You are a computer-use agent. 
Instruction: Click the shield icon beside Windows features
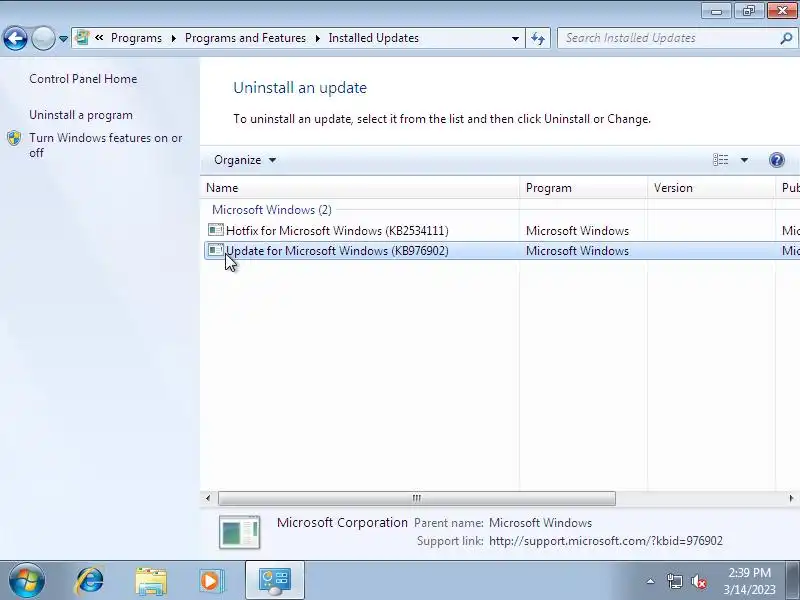(14, 138)
